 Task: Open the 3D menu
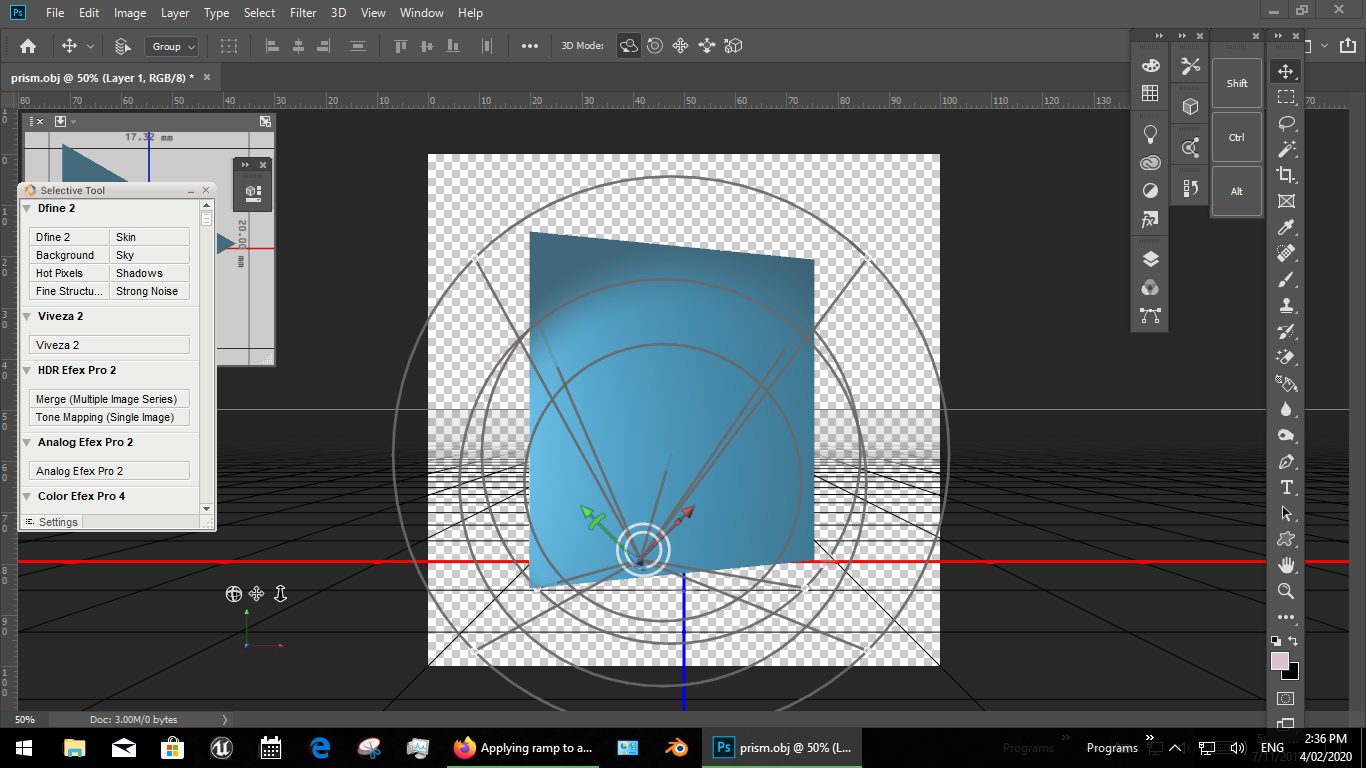pyautogui.click(x=337, y=13)
